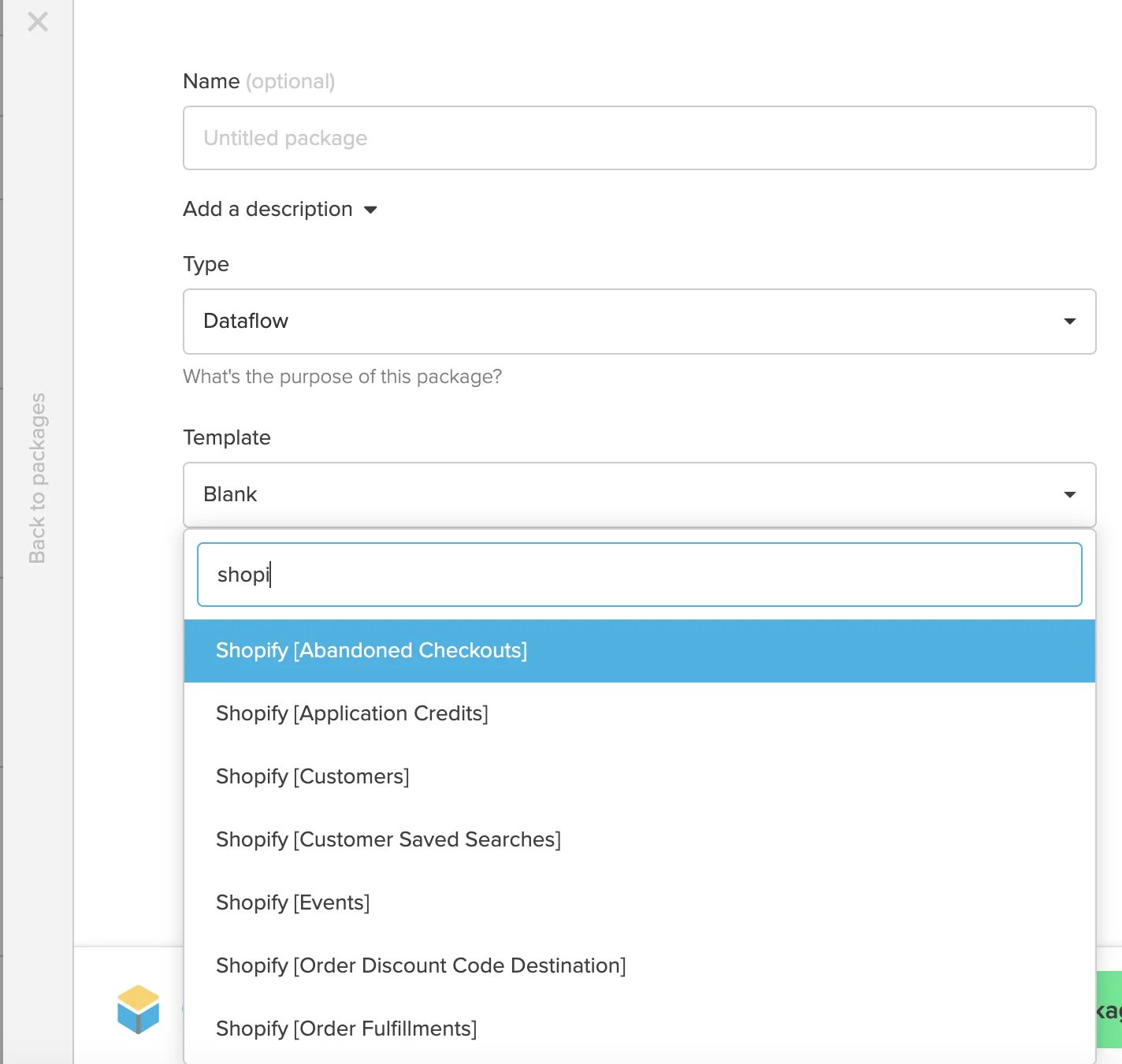Click the cube logo icon
The image size is (1122, 1064).
click(138, 1010)
